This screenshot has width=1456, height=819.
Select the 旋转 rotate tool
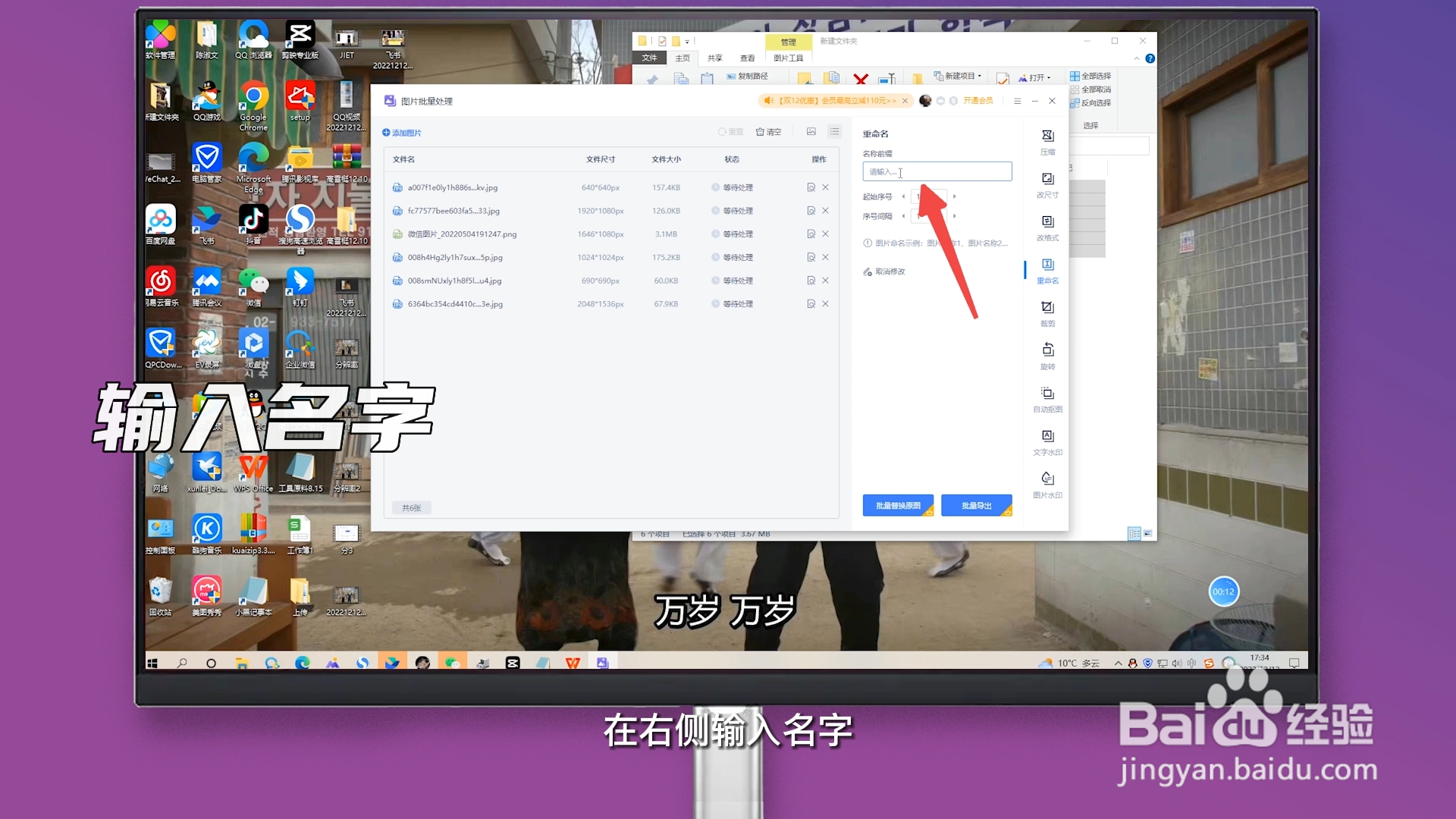[x=1047, y=356]
